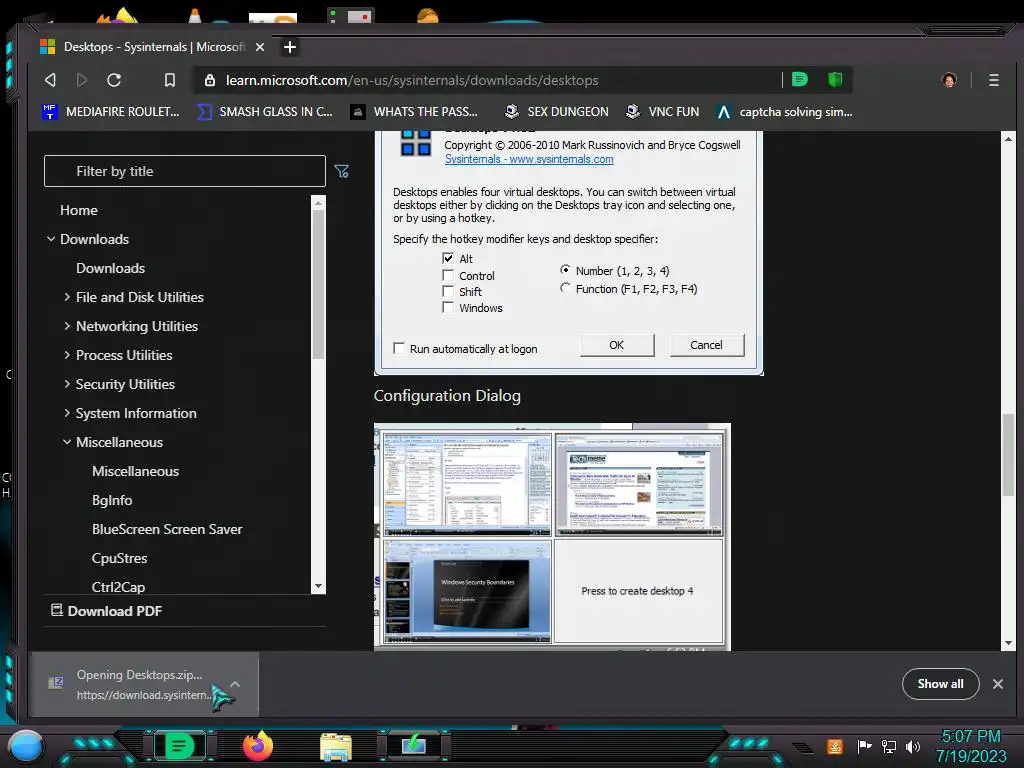This screenshot has height=768, width=1024.
Task: Click the Run automatically at logon checkbox
Action: tap(399, 349)
